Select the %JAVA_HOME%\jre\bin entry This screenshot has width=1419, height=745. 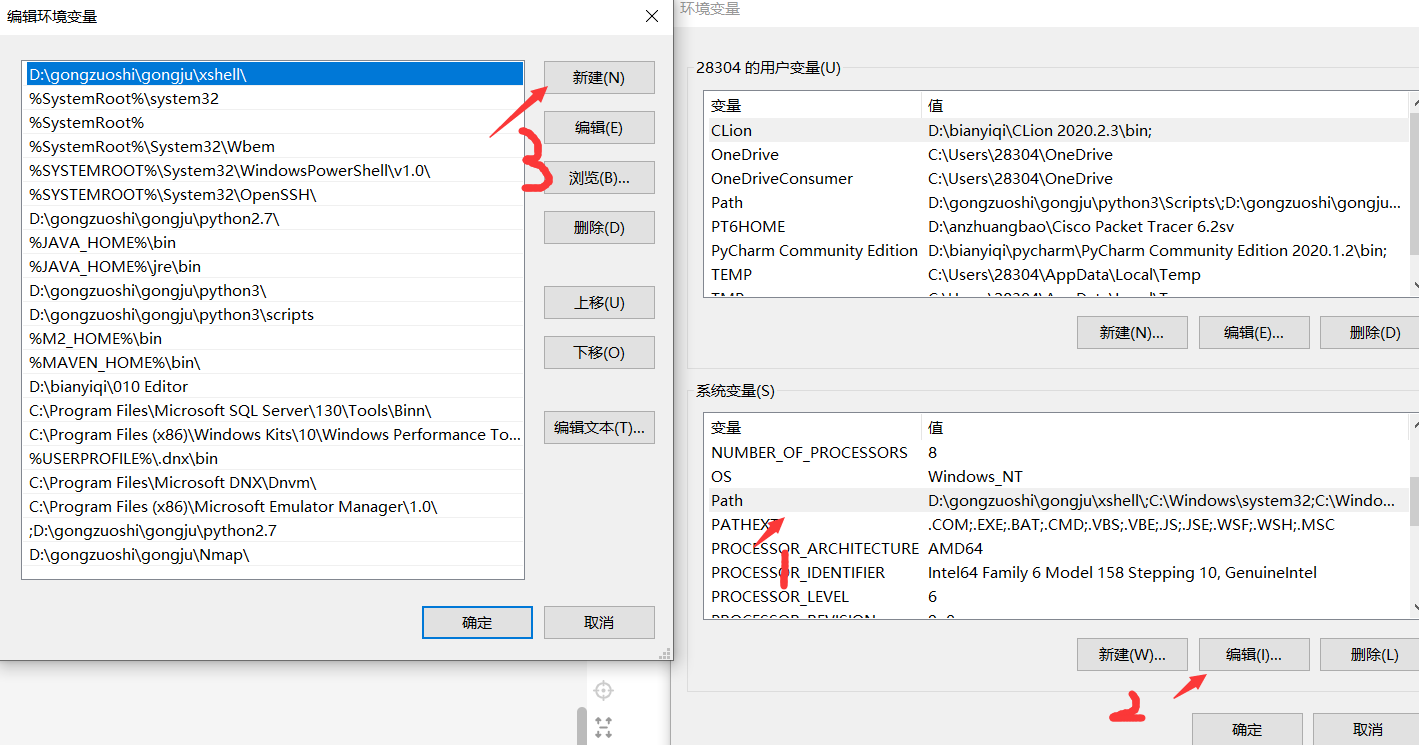coord(273,266)
